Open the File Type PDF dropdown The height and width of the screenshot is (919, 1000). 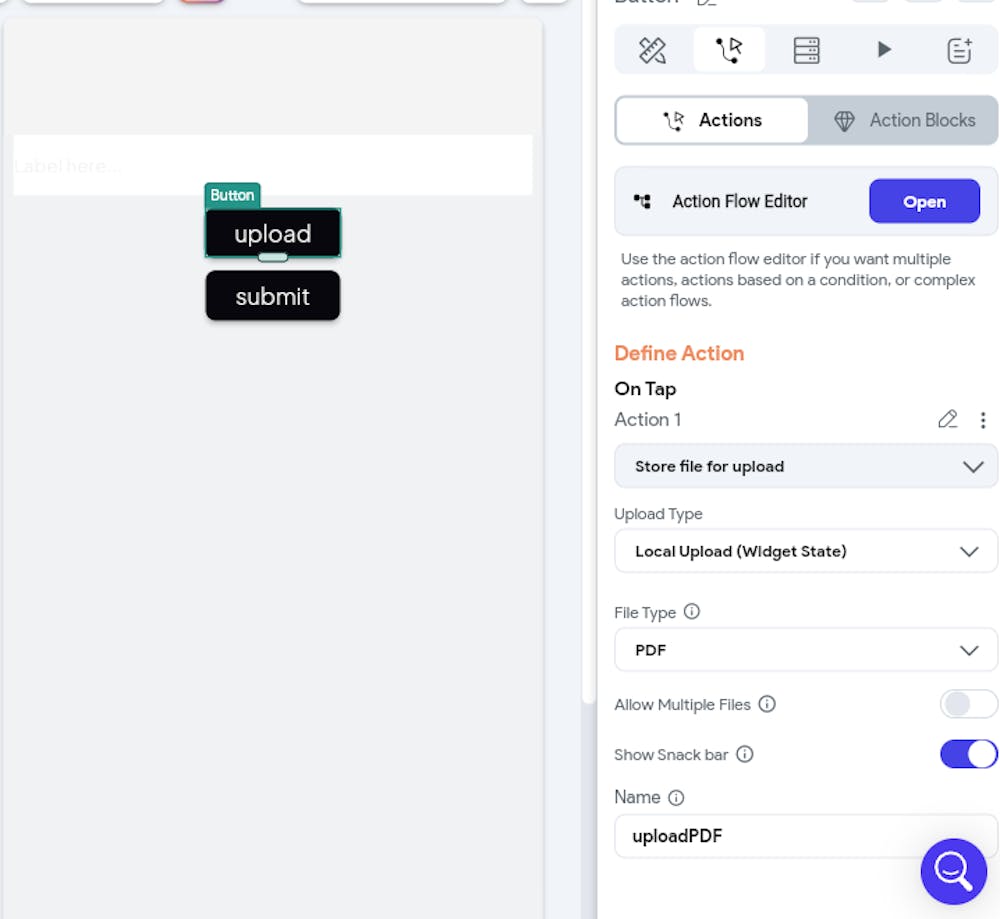[806, 650]
